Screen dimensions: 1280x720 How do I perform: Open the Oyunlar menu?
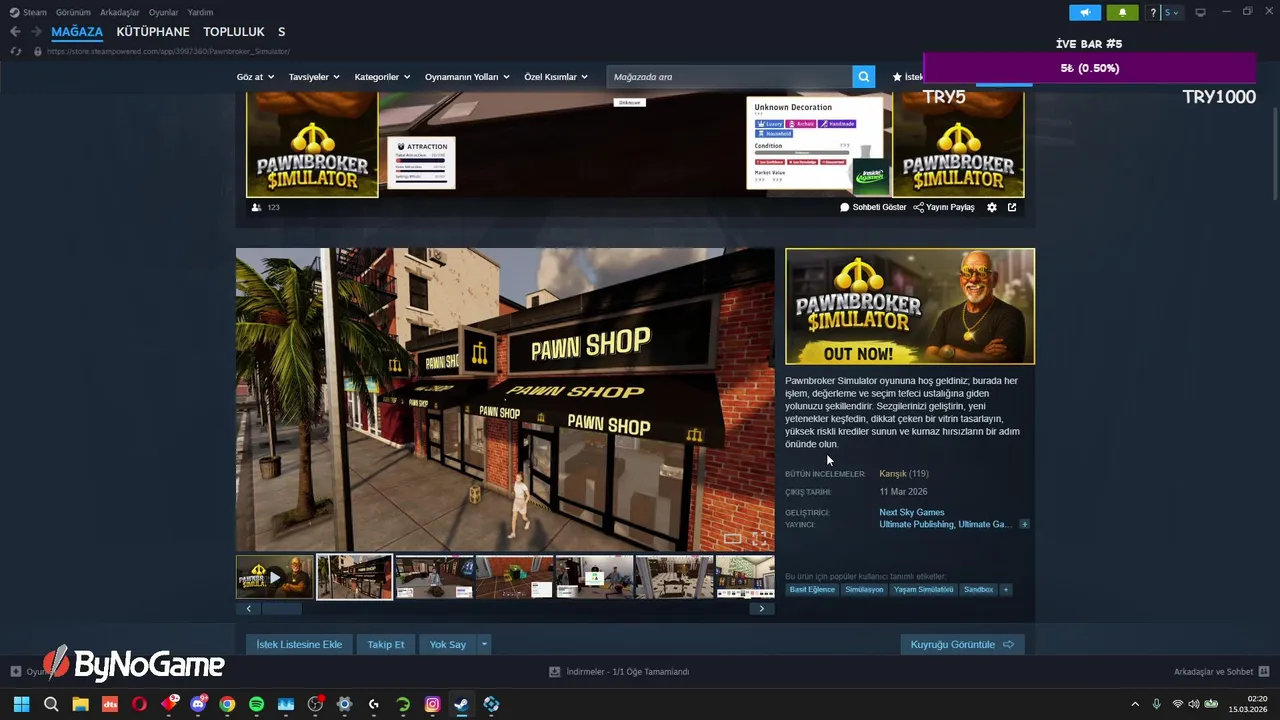(x=163, y=13)
